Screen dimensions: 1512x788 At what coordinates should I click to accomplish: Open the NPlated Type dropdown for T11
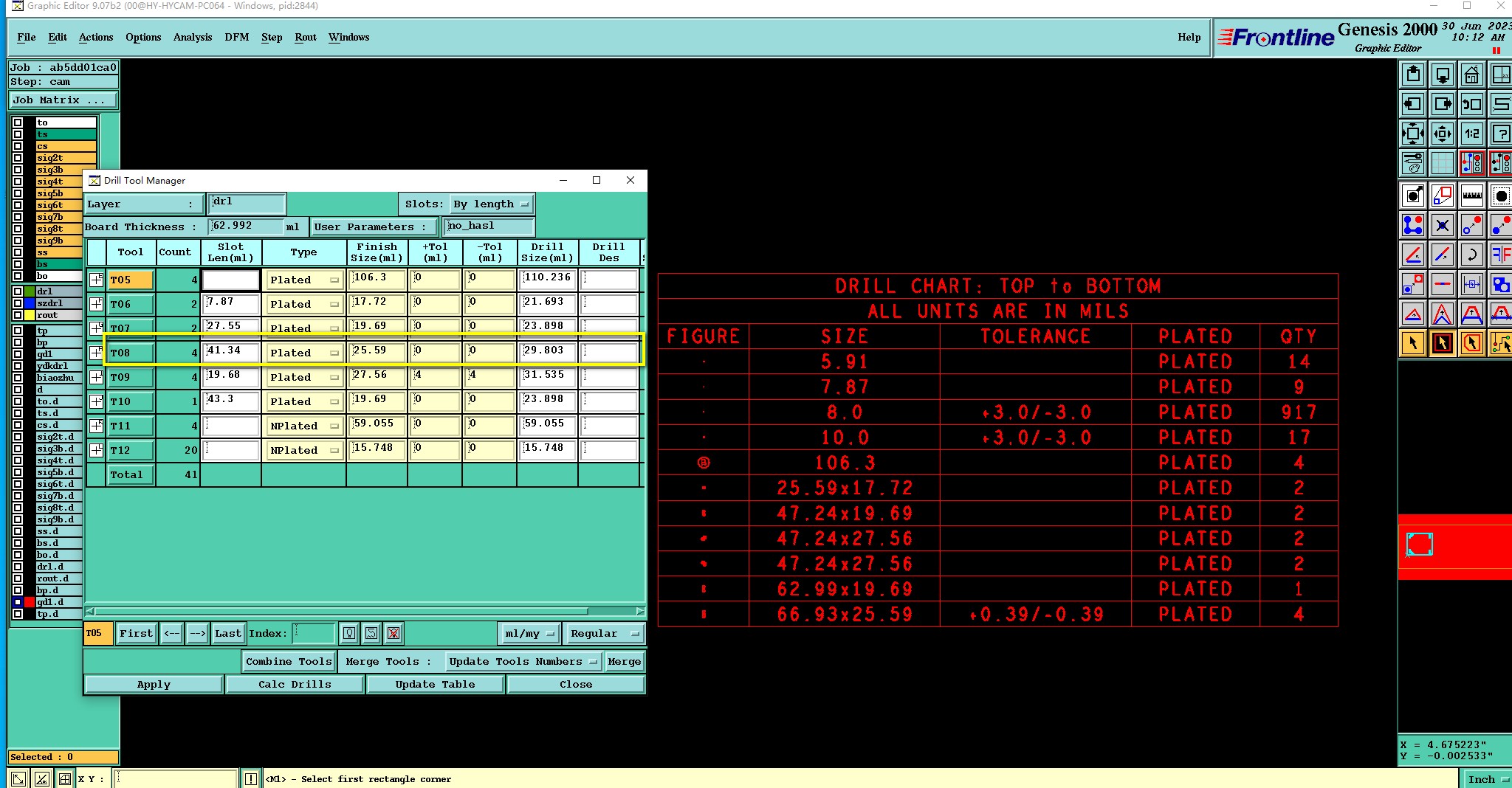304,426
